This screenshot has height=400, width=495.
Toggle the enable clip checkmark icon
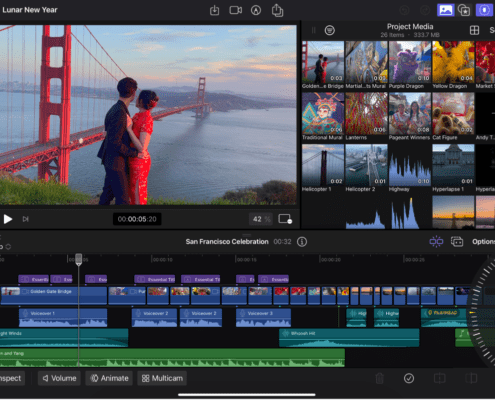tap(409, 378)
